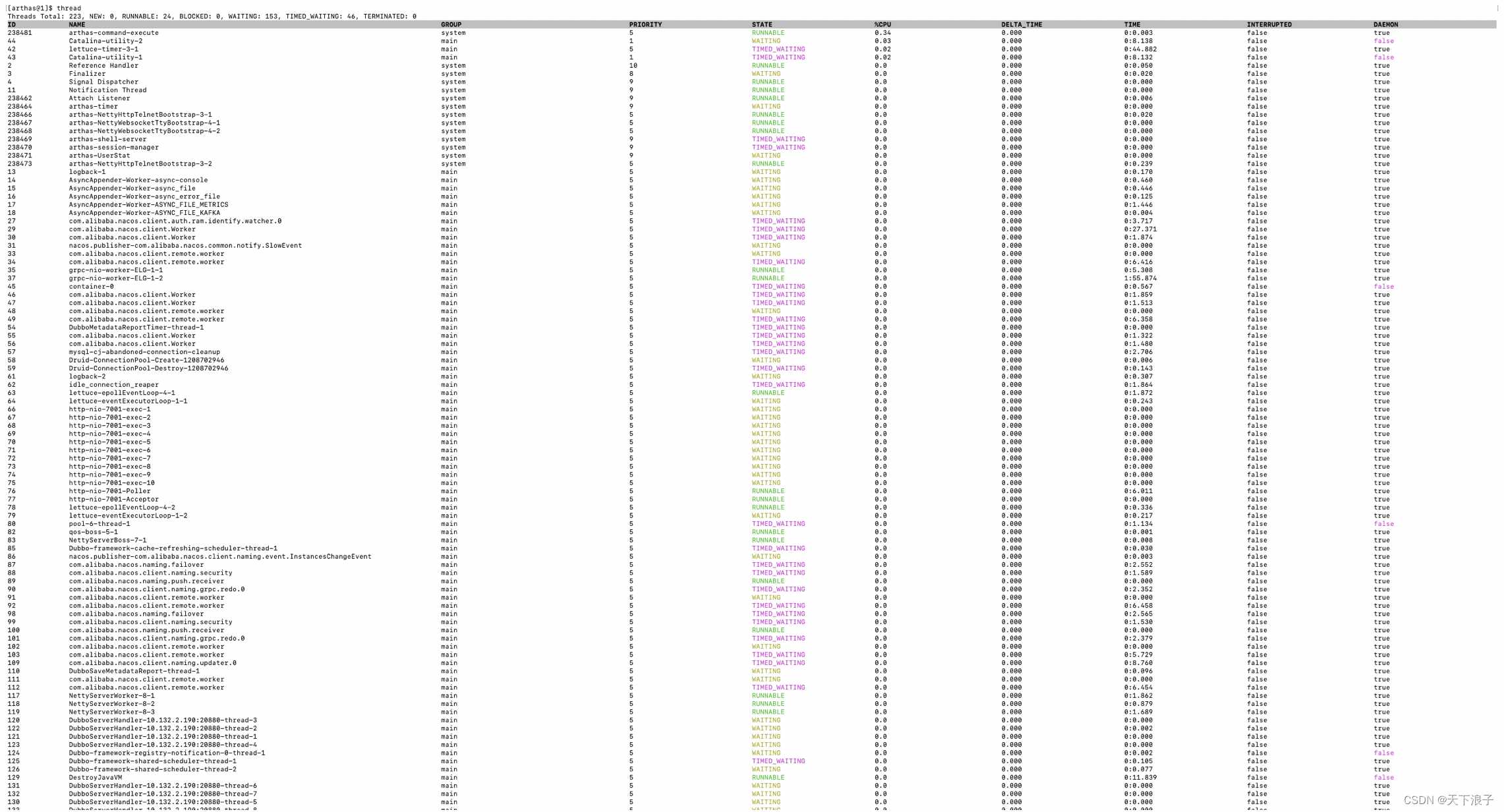Click Dubbo-framework-registry-notification-0-thread-1 name
The width and height of the screenshot is (1504, 812).
(167, 753)
